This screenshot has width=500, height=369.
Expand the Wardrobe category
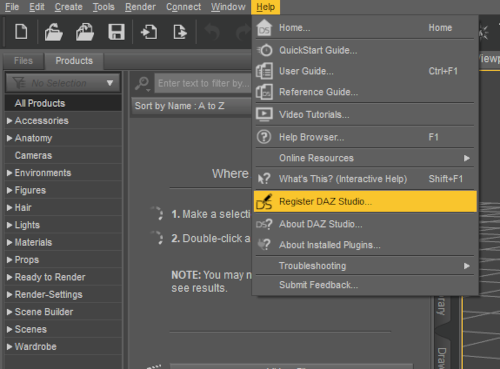[9, 347]
